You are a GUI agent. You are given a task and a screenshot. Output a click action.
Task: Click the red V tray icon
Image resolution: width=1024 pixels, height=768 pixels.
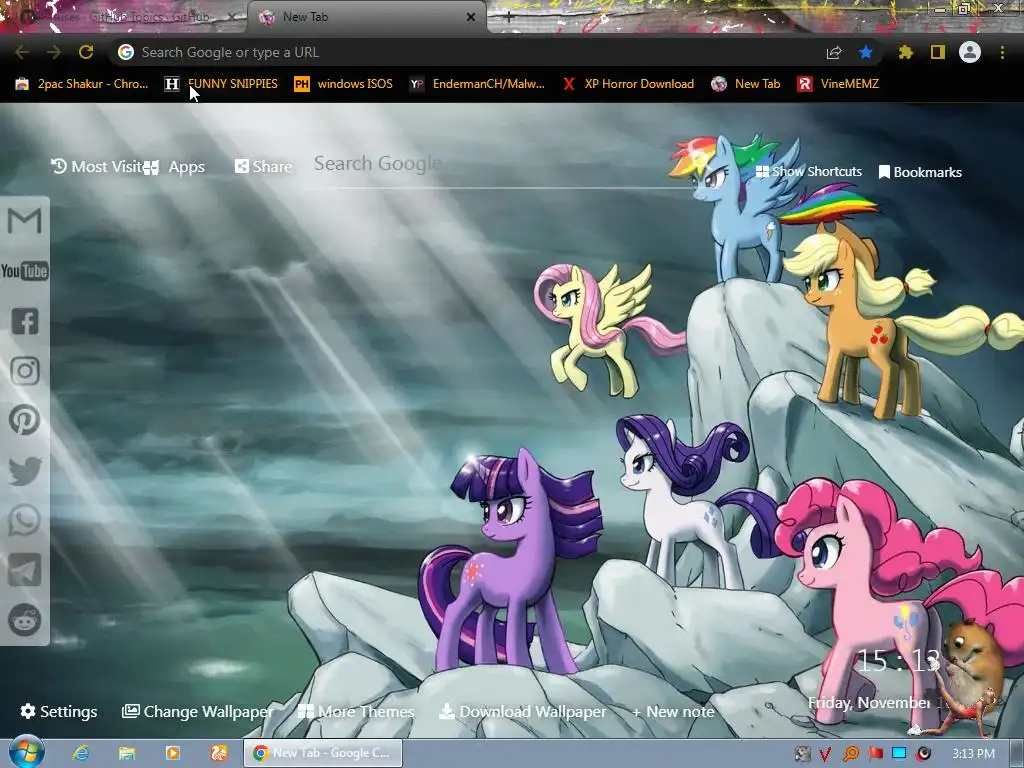click(x=825, y=754)
